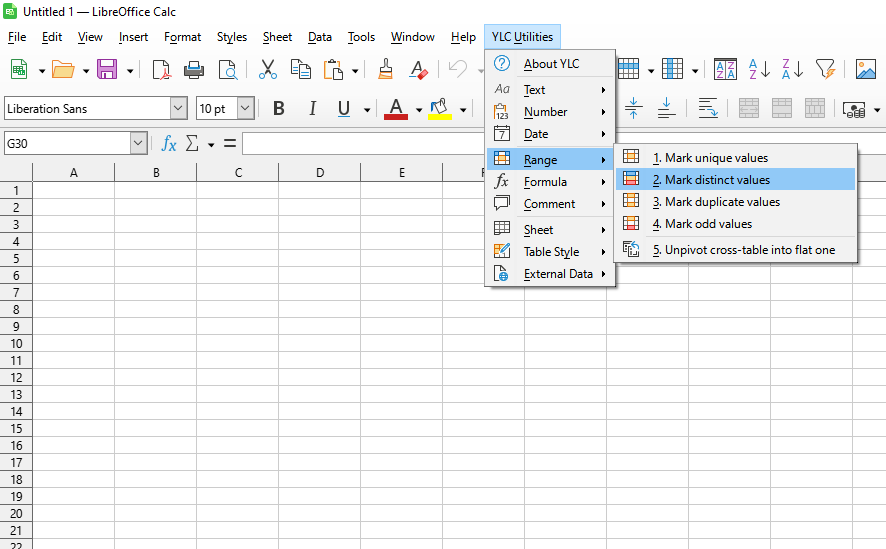
Task: Expand the font size dropdown
Action: tap(245, 109)
